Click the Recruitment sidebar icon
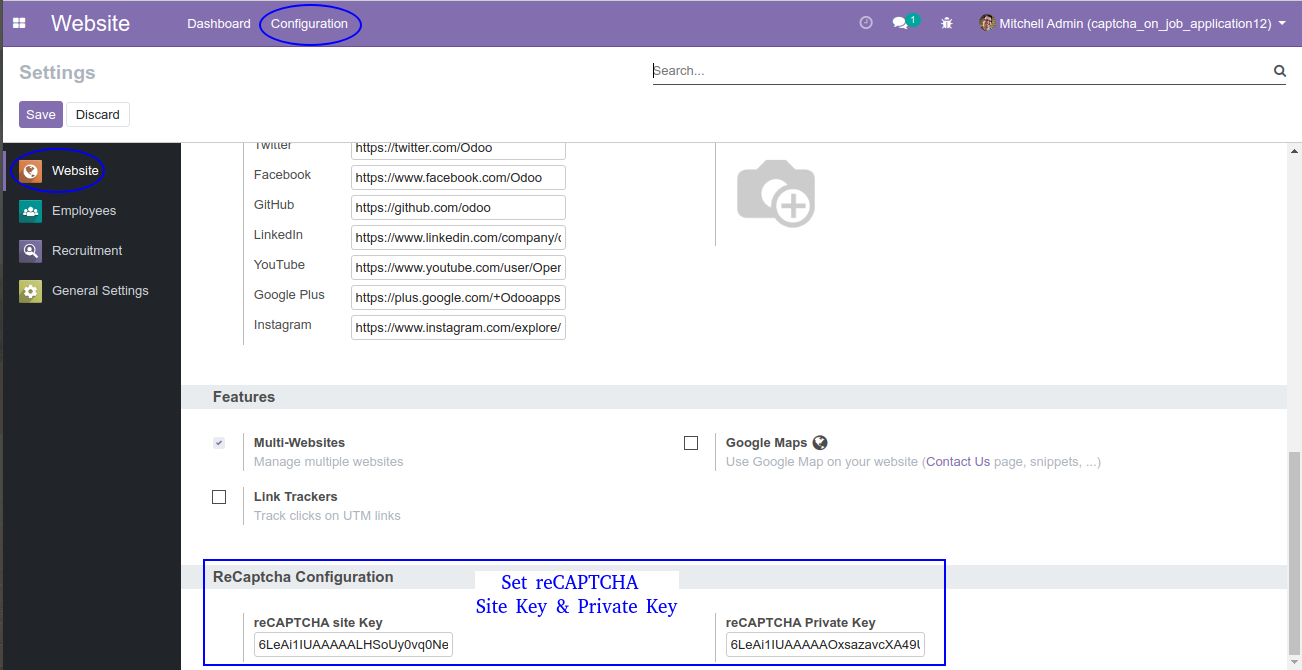 31,251
